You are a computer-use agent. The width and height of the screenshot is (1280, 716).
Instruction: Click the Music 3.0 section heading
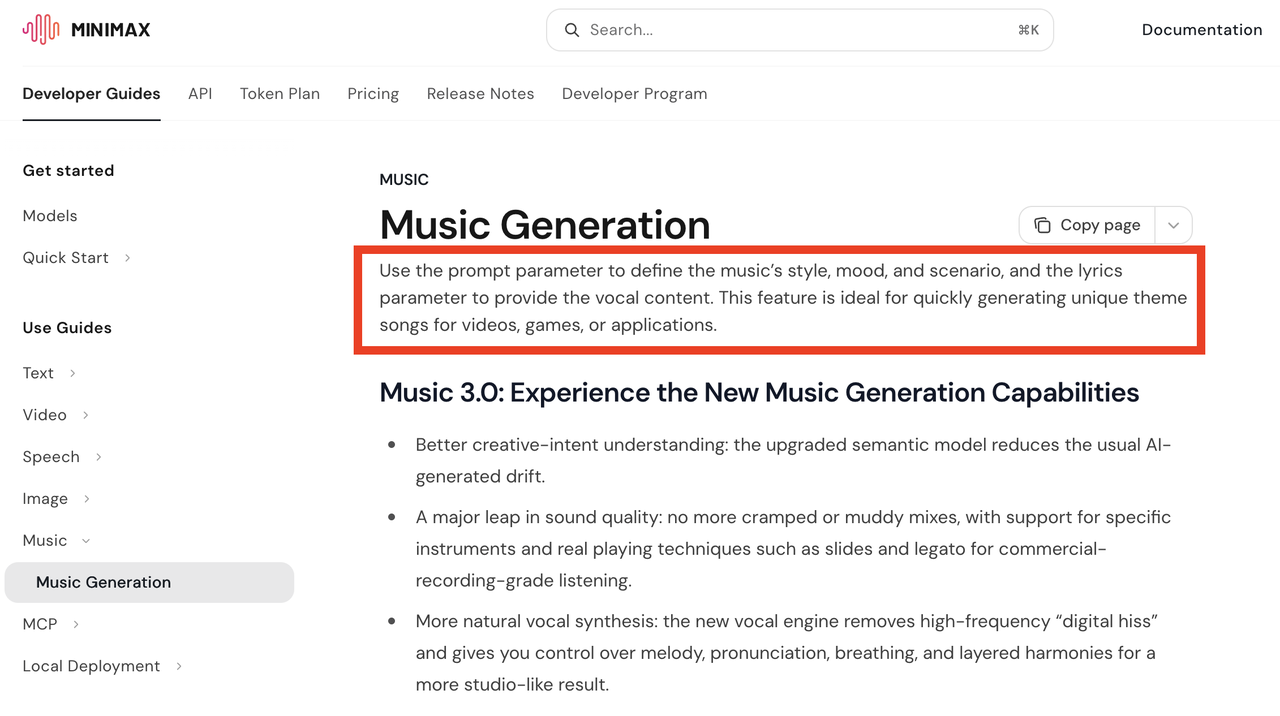click(759, 392)
